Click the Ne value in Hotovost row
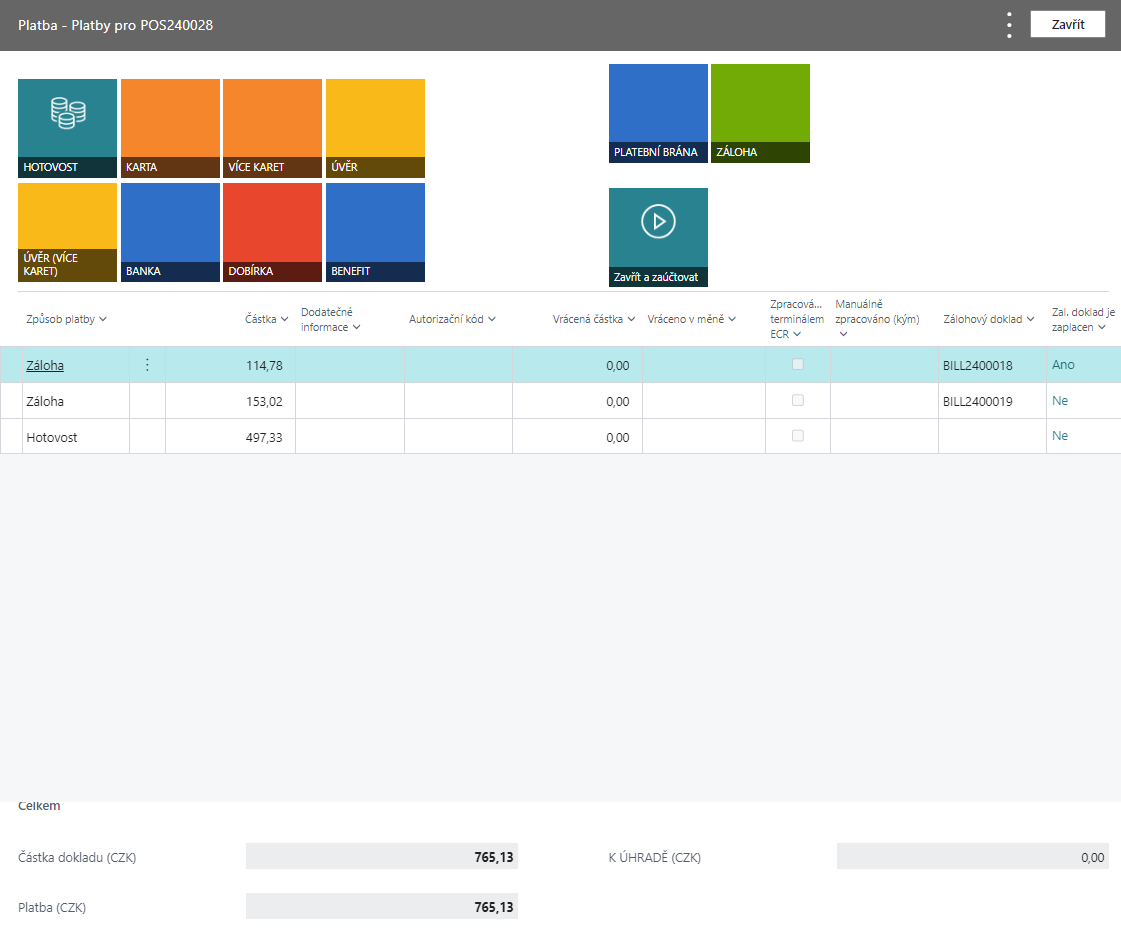Screen dimensions: 1121x928 coord(1060,435)
